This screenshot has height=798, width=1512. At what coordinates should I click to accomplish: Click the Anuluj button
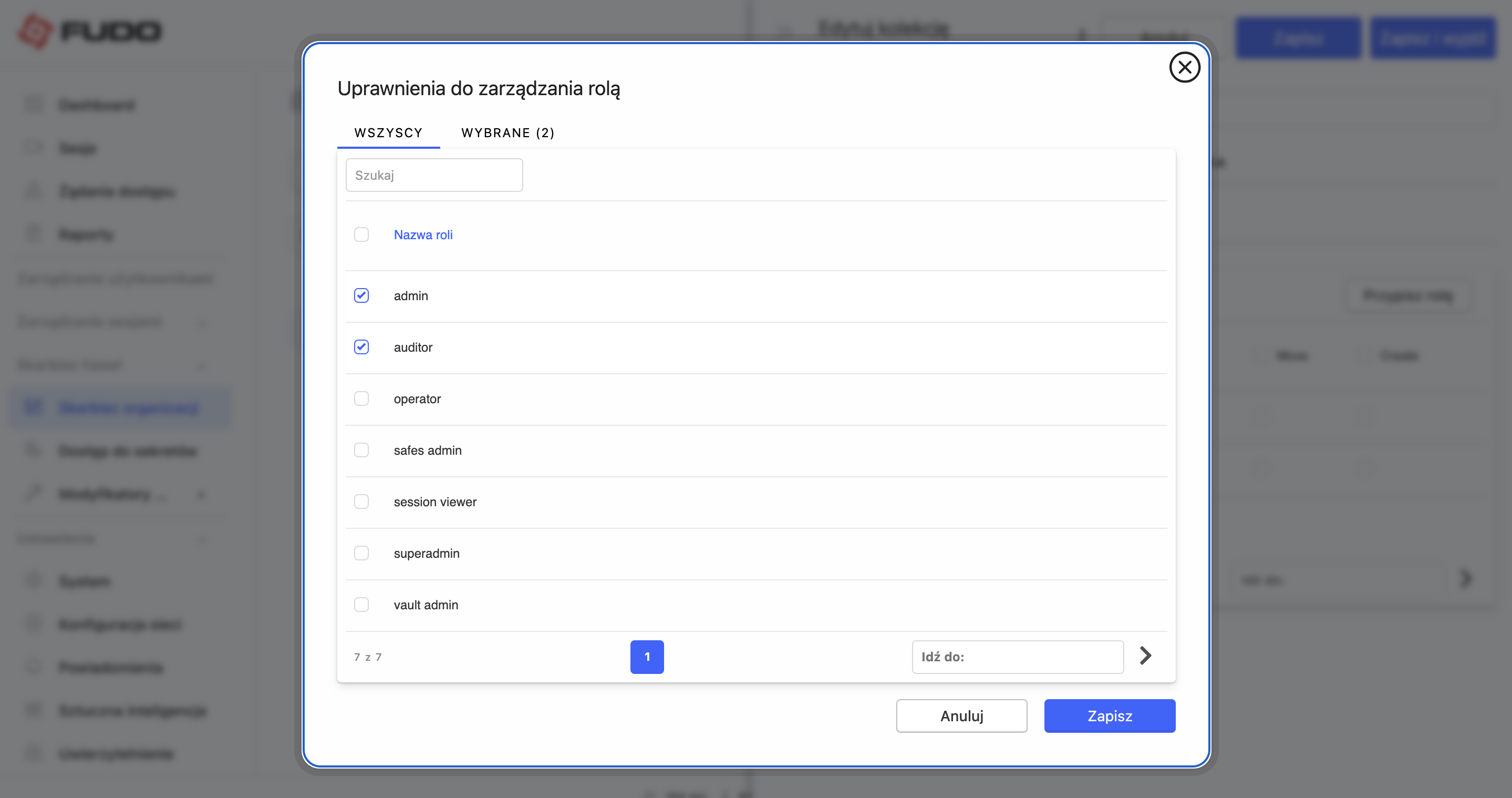pyautogui.click(x=961, y=716)
